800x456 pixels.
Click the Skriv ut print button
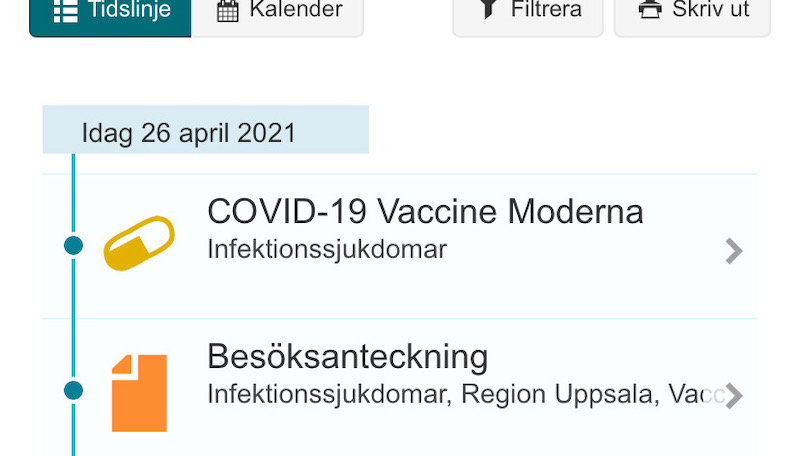692,15
